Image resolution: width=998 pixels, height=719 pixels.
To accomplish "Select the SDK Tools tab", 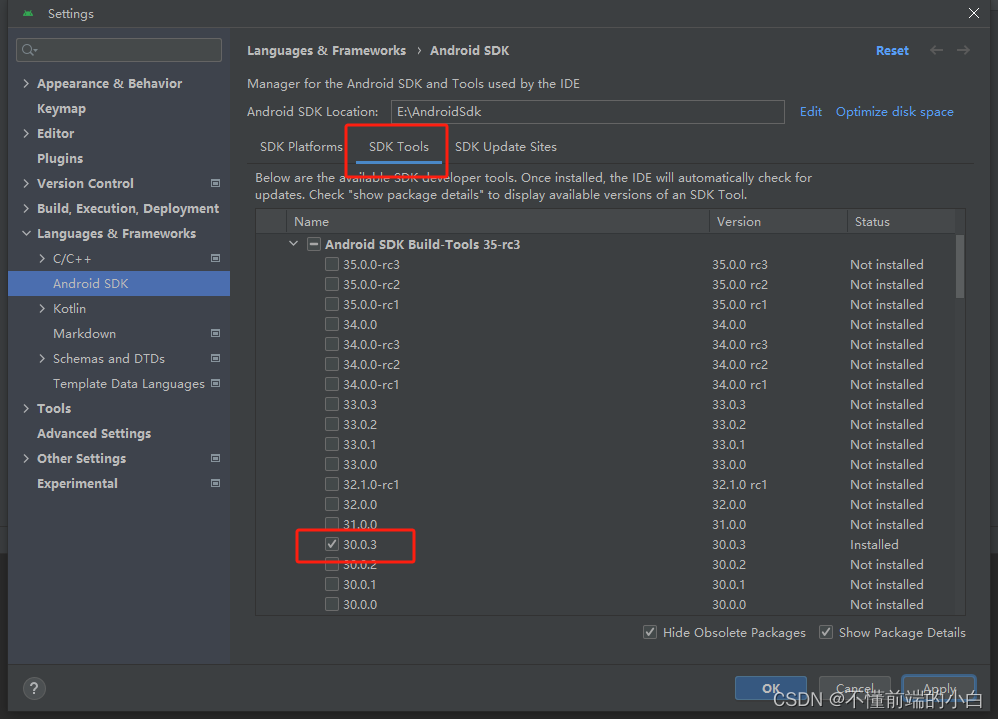I will pos(398,146).
